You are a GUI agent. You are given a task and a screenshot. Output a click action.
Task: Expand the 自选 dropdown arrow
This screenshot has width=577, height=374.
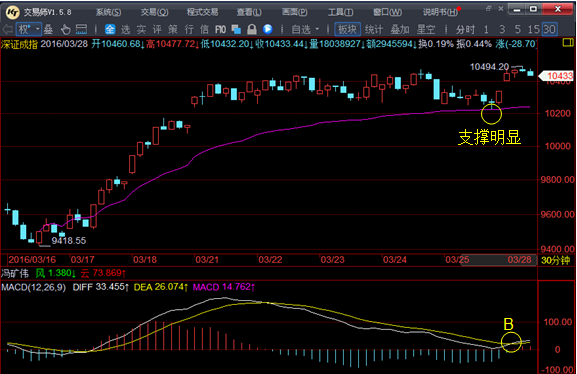[317, 29]
